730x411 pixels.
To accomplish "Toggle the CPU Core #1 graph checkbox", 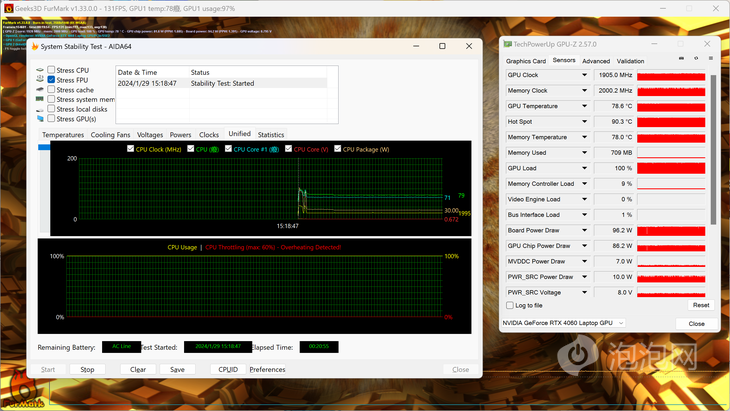I will 228,148.
